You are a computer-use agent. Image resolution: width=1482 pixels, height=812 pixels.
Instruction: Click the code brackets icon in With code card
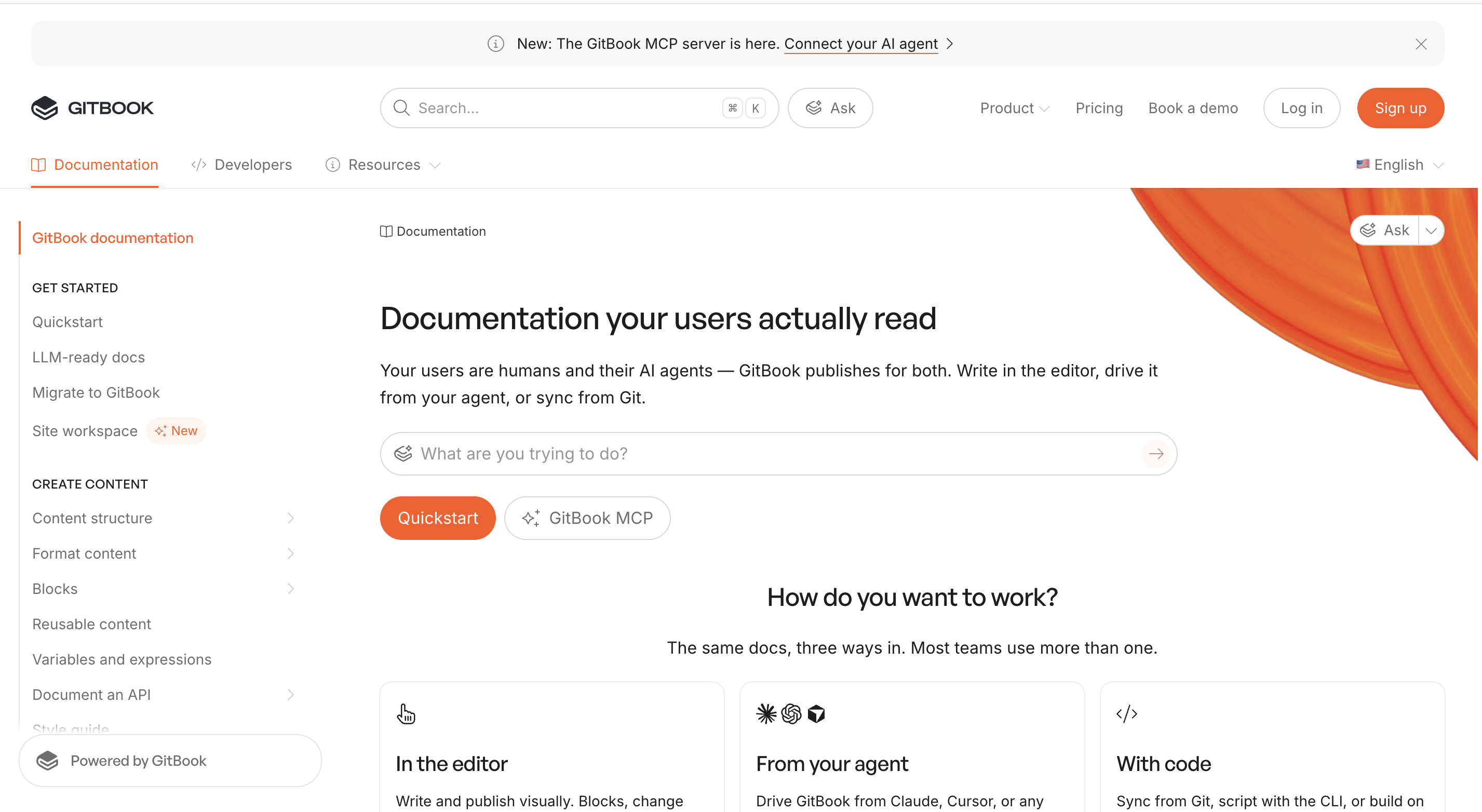1126,714
